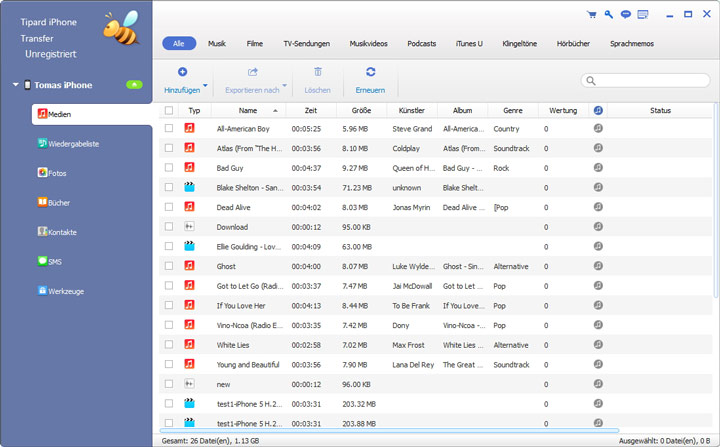Check the If You Love Her checkbox

coord(169,305)
